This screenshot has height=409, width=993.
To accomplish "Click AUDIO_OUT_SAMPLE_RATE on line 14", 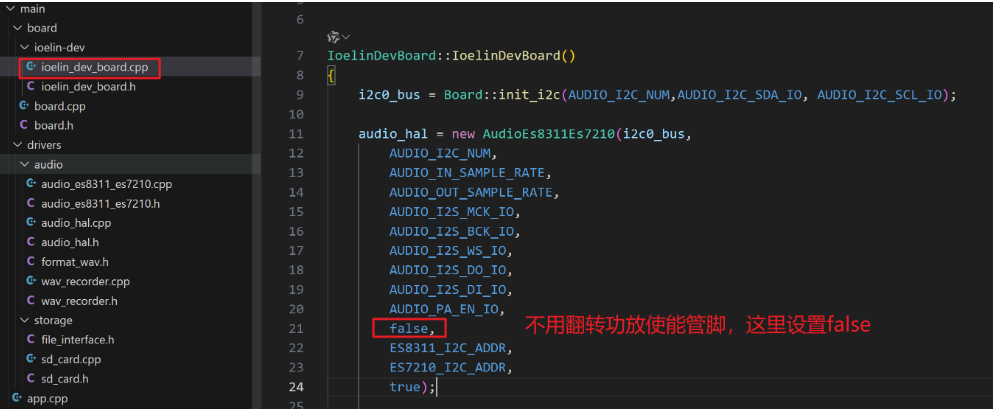I will click(x=471, y=192).
